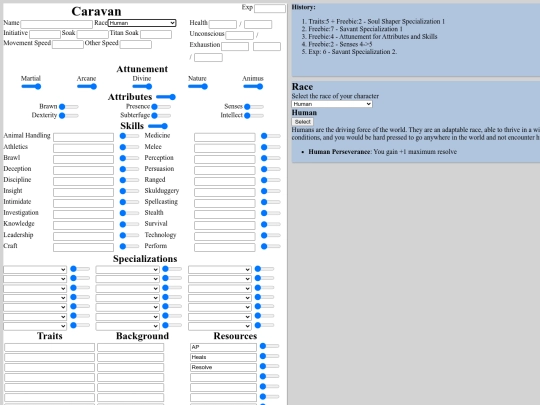Open the first specialization dropdown in right column

tap(219, 269)
